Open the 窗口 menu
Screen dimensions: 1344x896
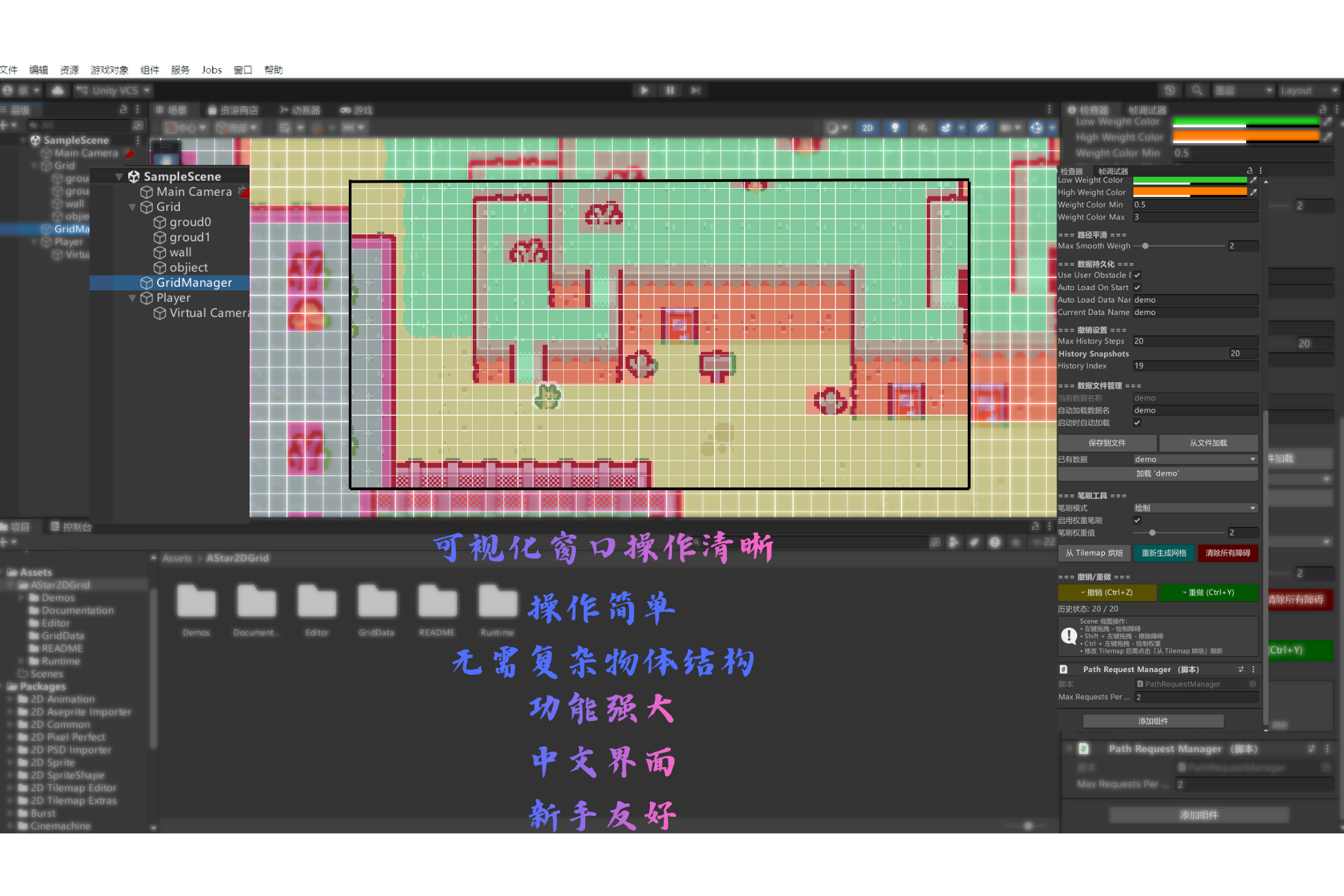pos(243,70)
